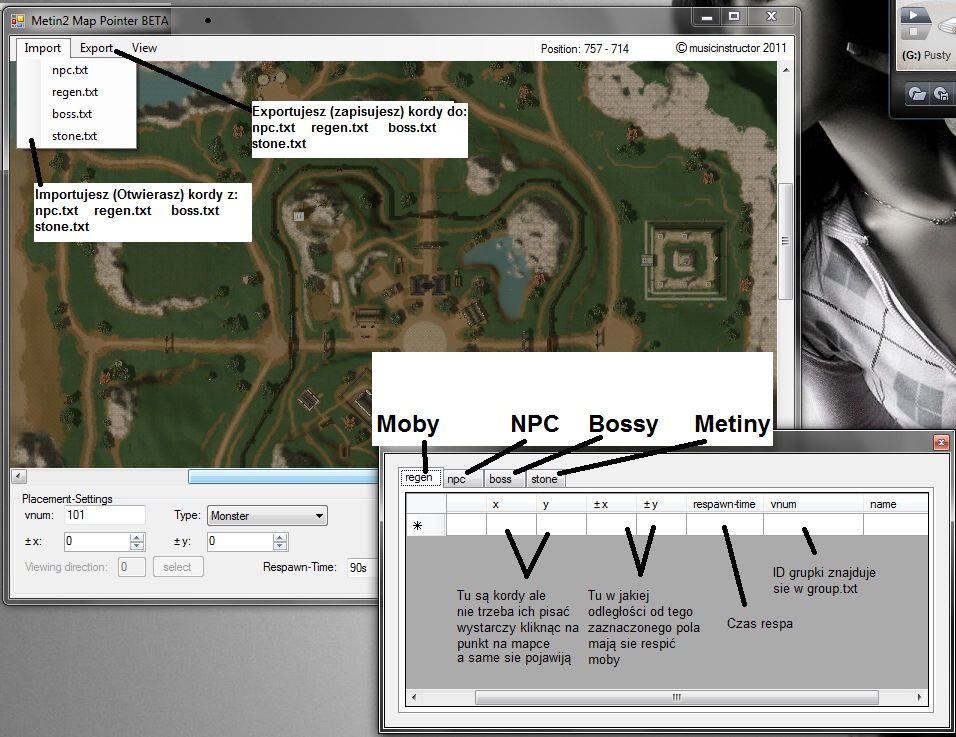Image resolution: width=956 pixels, height=737 pixels.
Task: Choose boss.txt from the Import menu
Action: point(76,114)
